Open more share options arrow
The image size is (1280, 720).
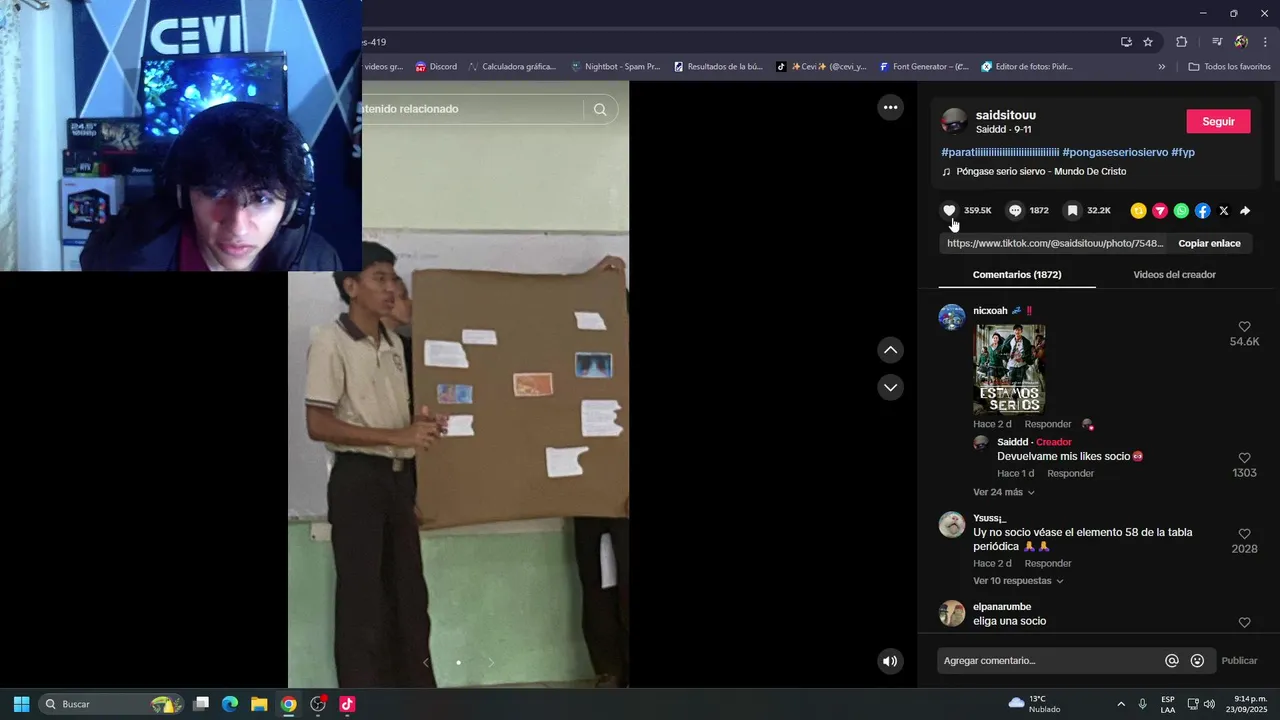(1245, 210)
